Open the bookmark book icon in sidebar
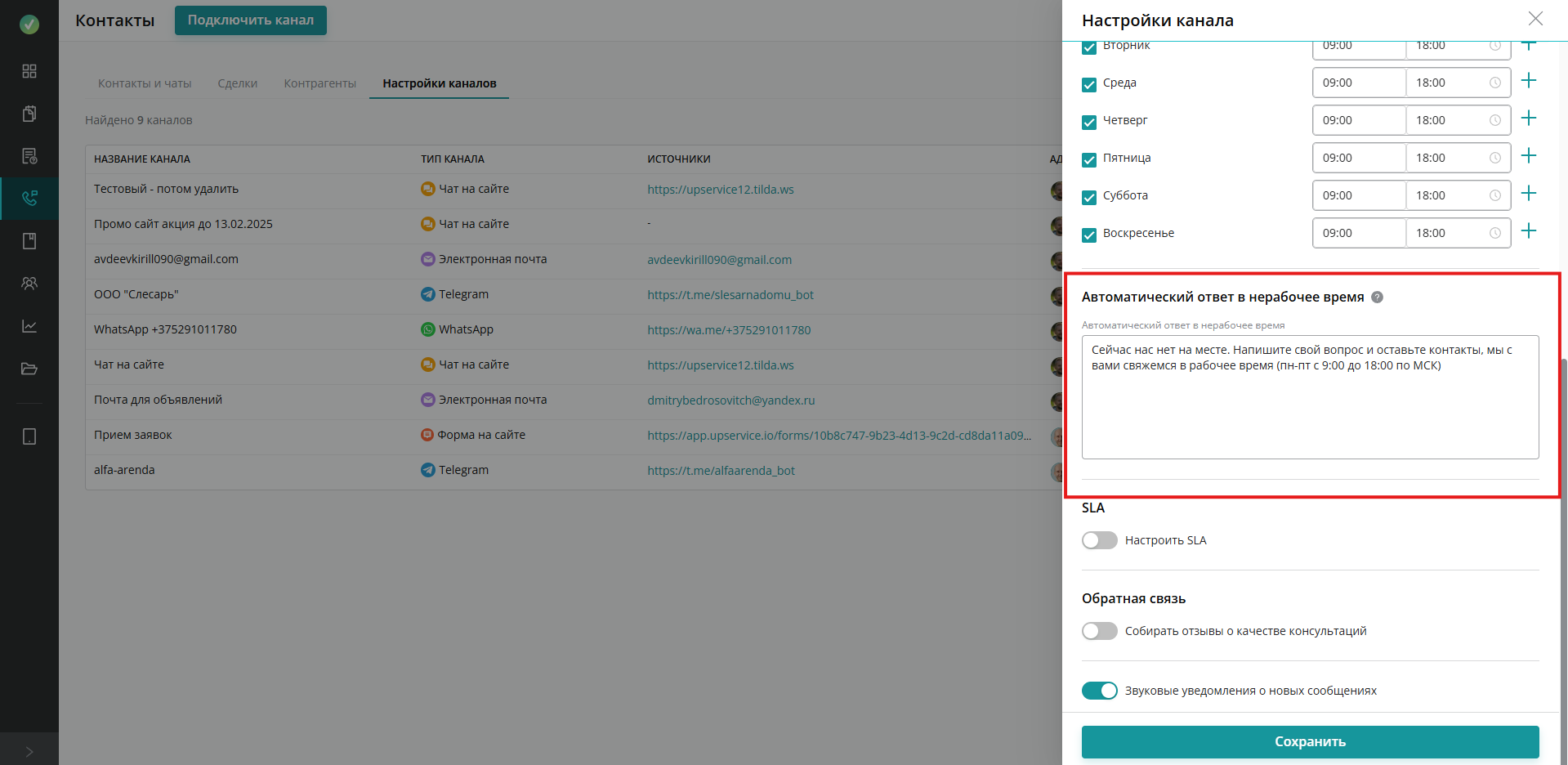 tap(29, 241)
